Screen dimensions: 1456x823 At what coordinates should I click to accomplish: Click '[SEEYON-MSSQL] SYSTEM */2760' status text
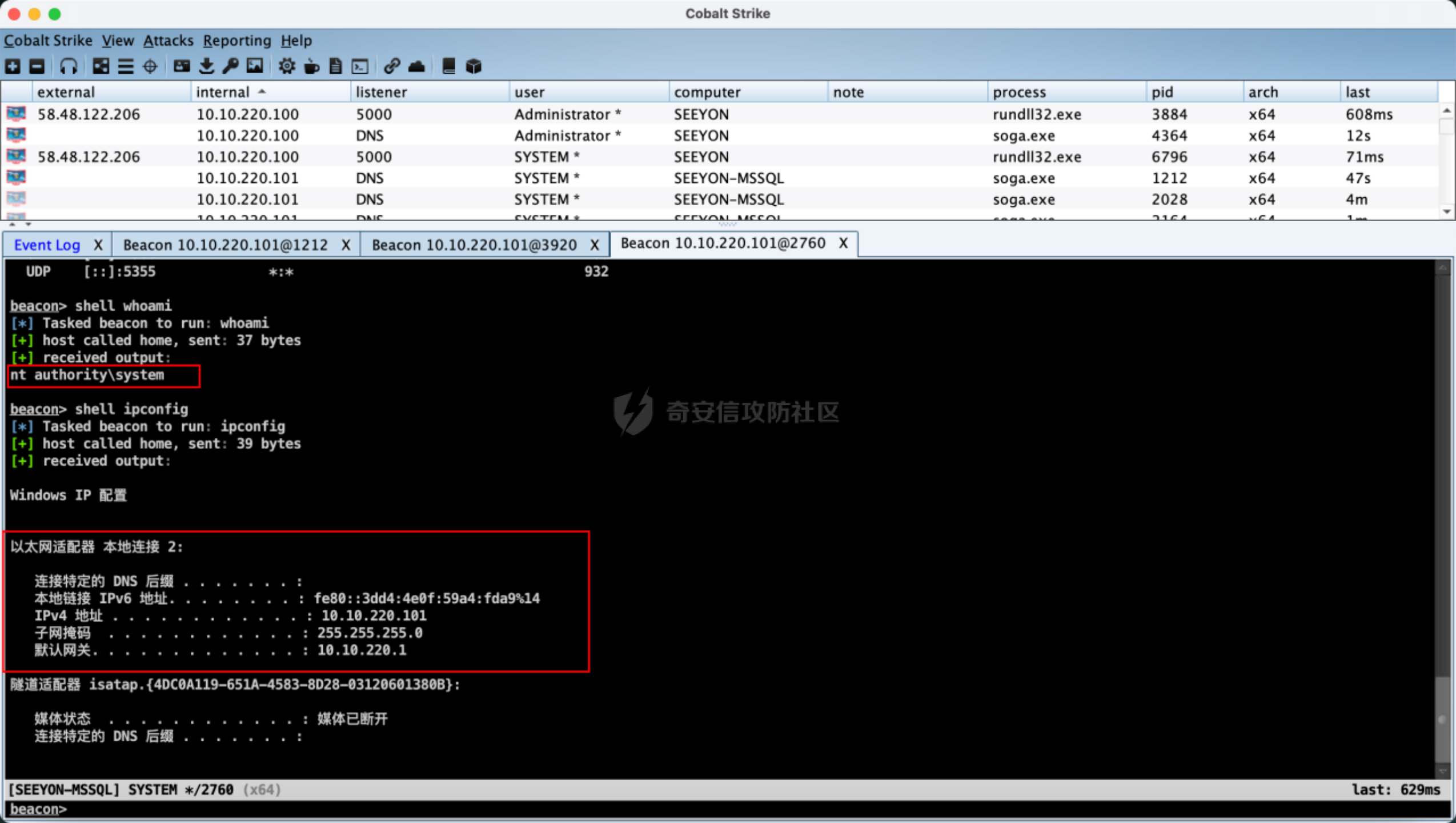pos(121,790)
